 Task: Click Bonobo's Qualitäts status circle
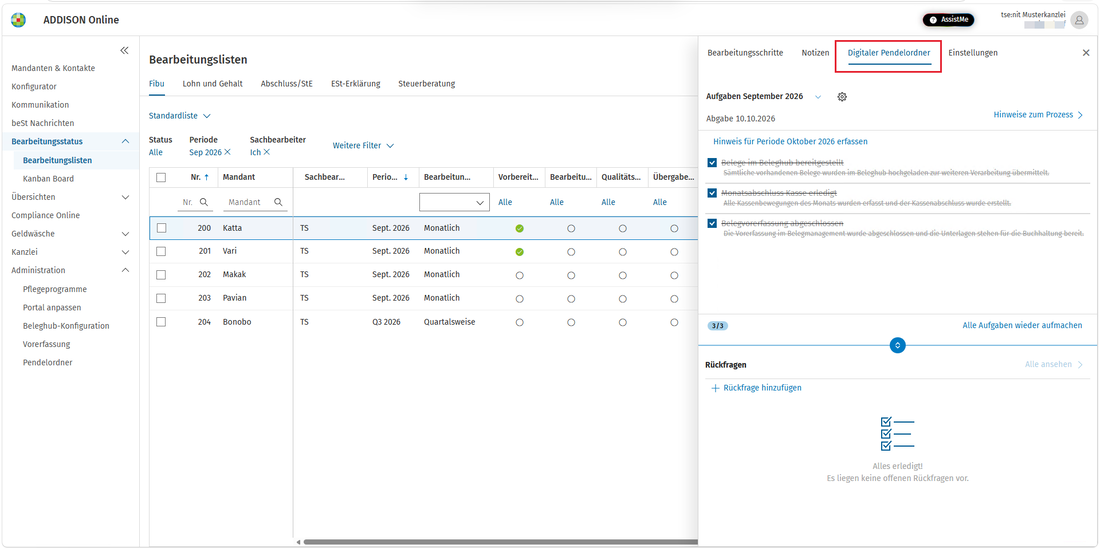622,323
